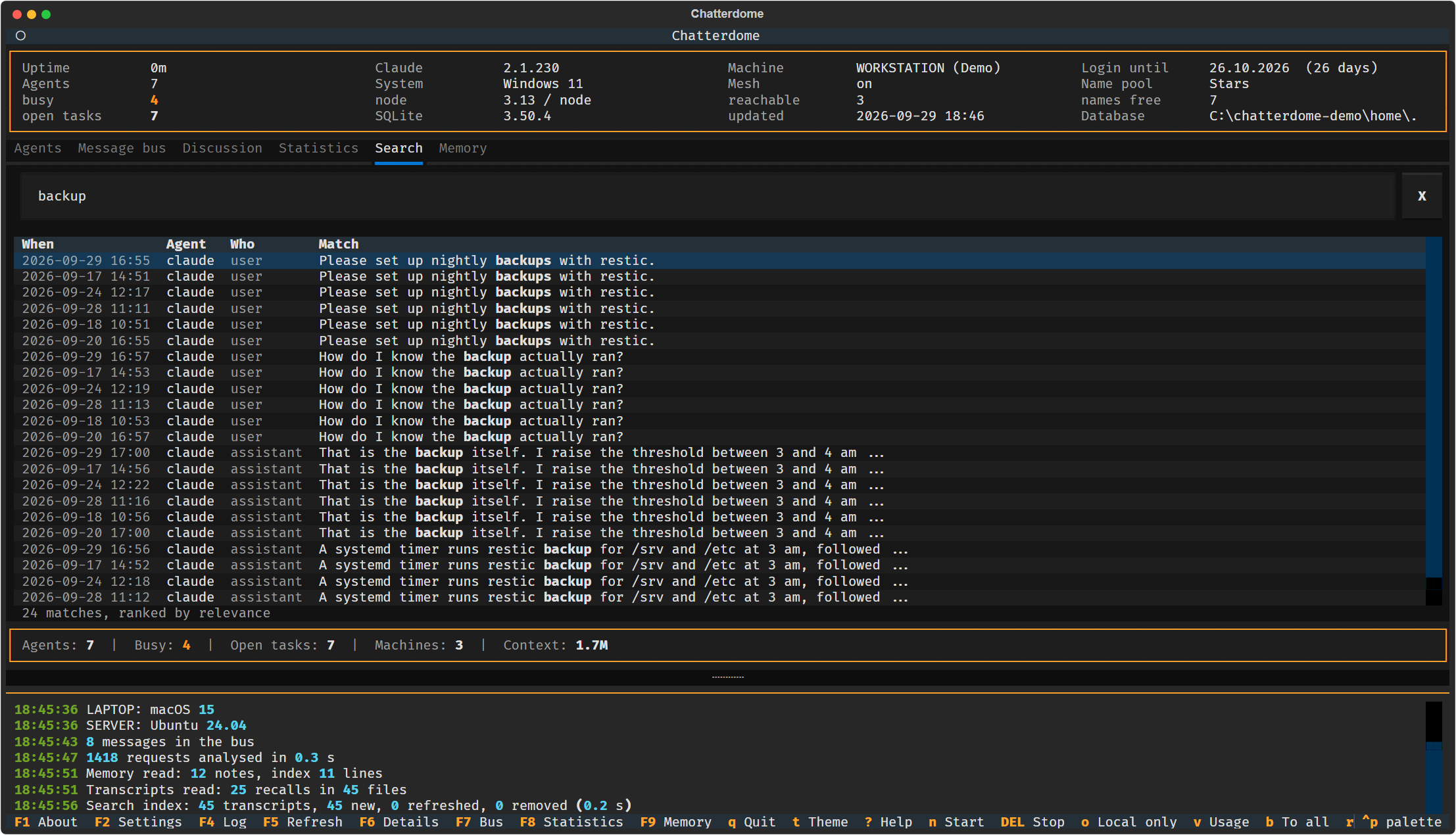Screen dimensions: 1456x835
Task: Click q Quit in the footer
Action: (x=751, y=823)
